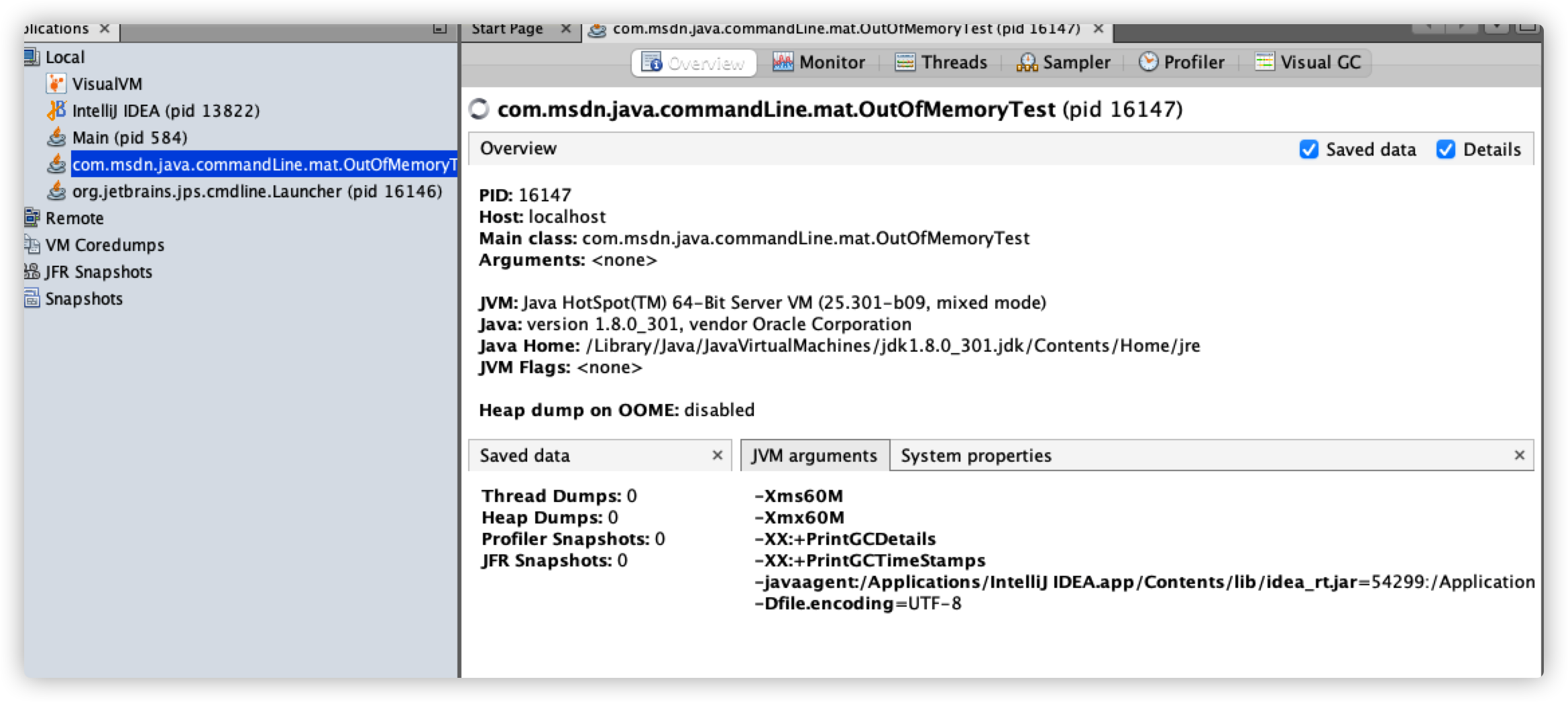Select VisualVM in the Local tree
The height and width of the screenshot is (702, 1568).
[107, 84]
